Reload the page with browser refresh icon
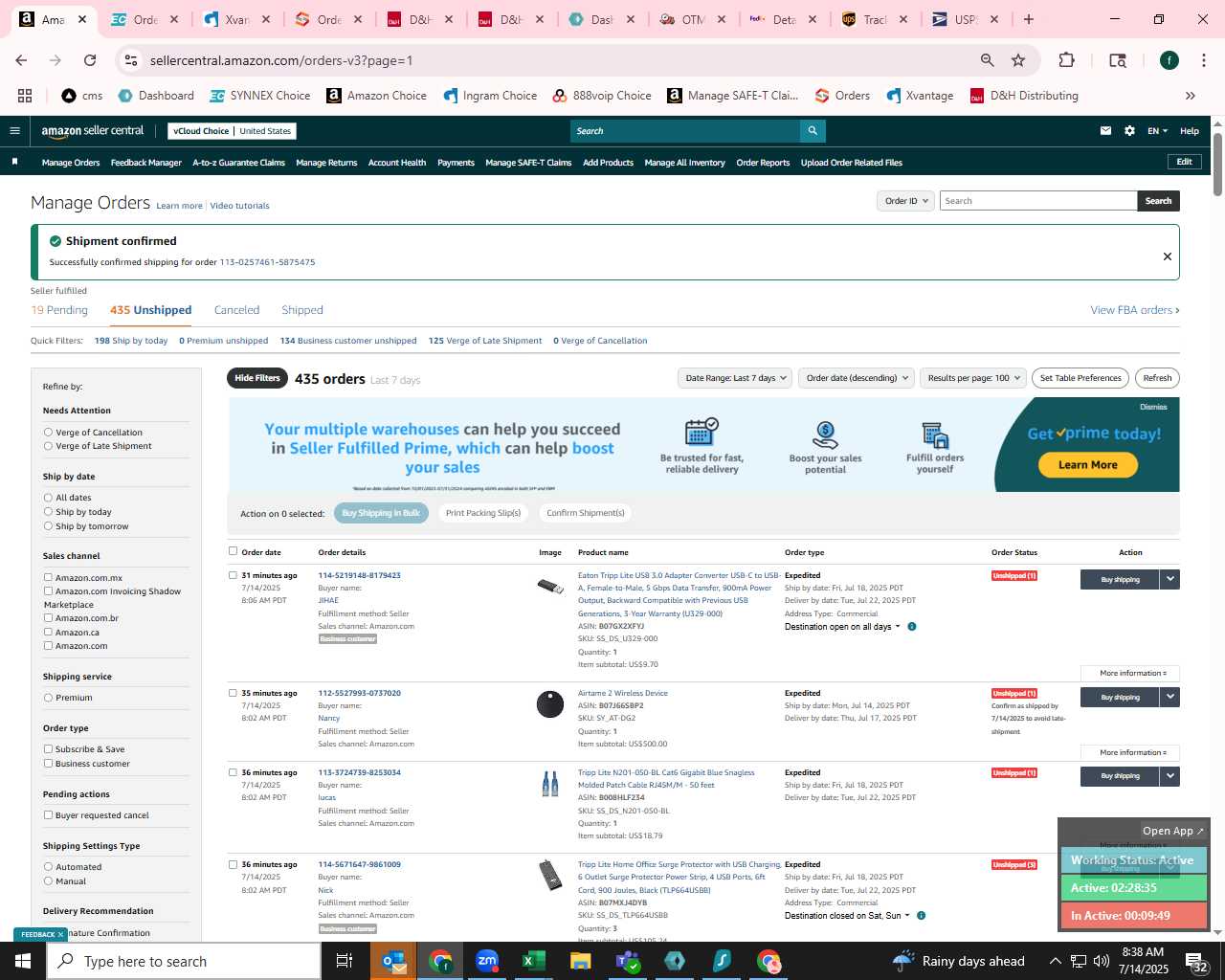The image size is (1225, 980). click(x=90, y=60)
